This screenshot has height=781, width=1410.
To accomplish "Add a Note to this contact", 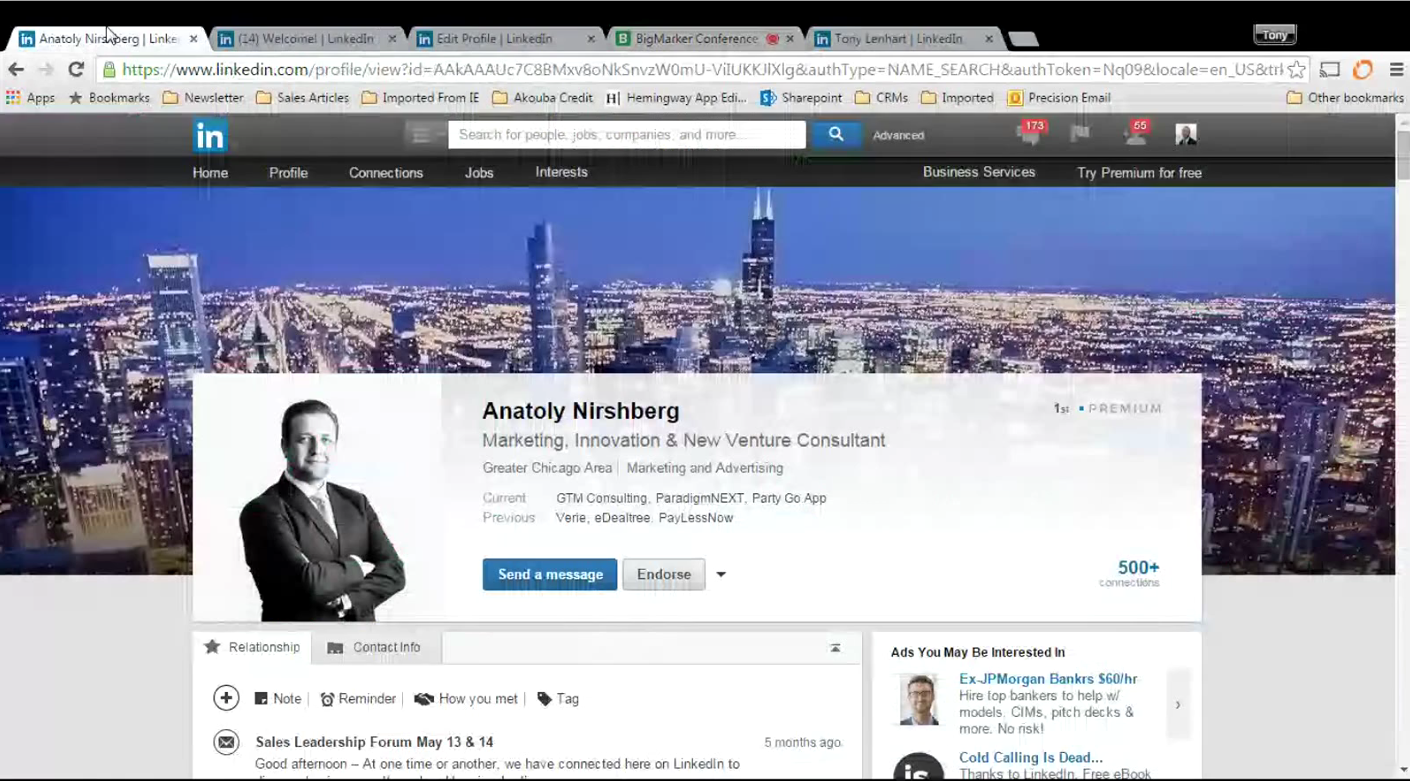I will pyautogui.click(x=278, y=699).
